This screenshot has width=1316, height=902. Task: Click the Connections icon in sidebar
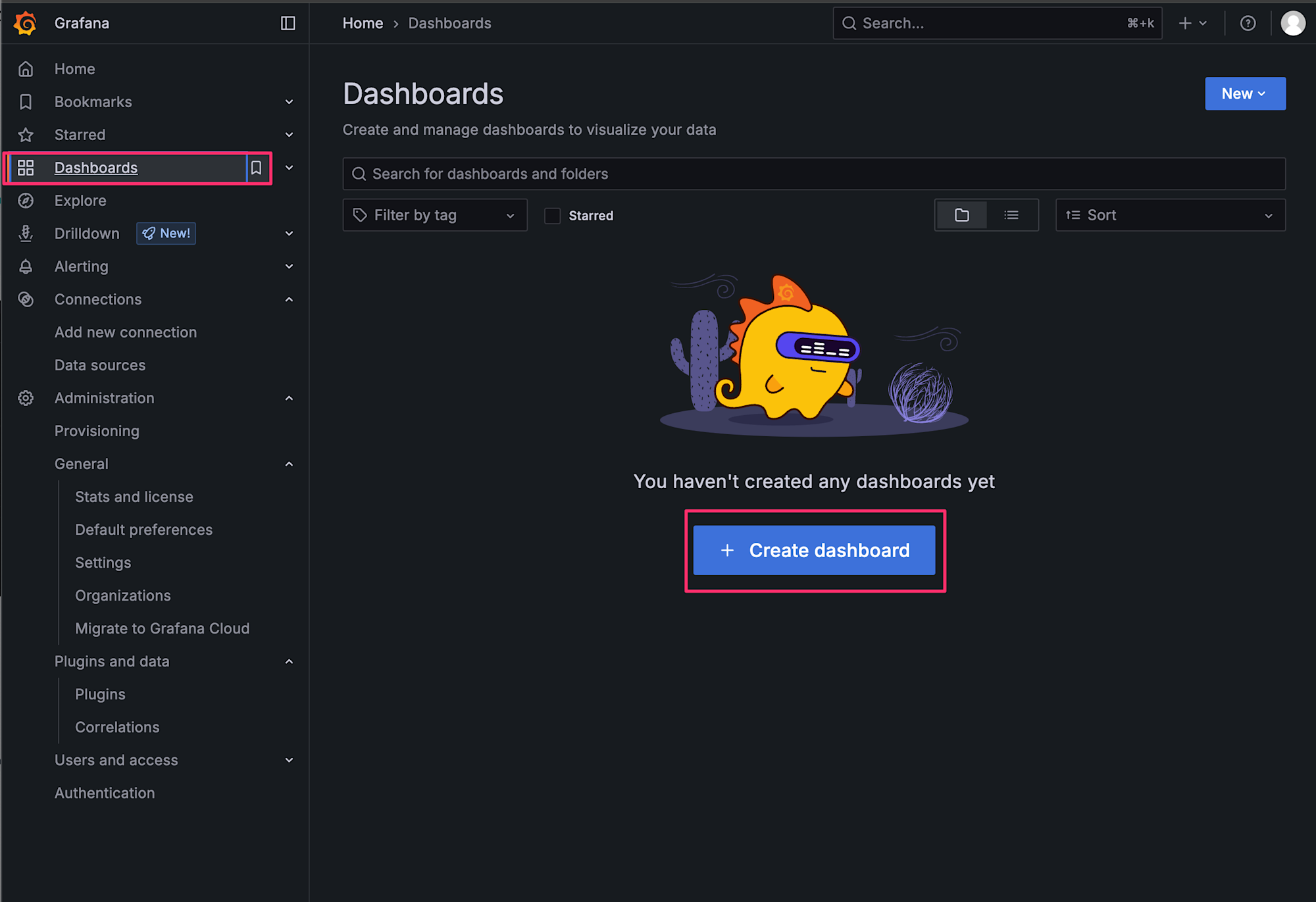[26, 299]
